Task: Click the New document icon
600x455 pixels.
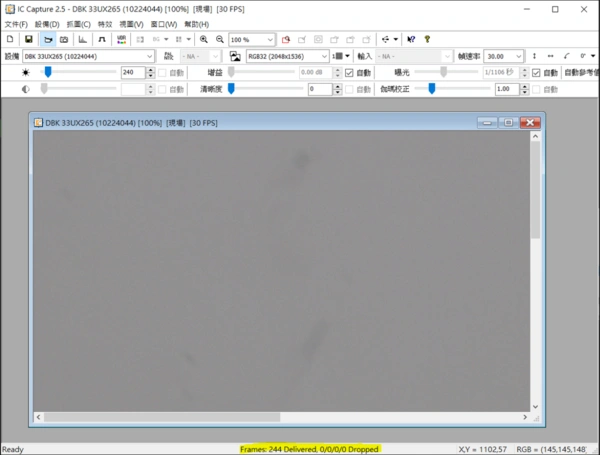Action: pyautogui.click(x=11, y=39)
